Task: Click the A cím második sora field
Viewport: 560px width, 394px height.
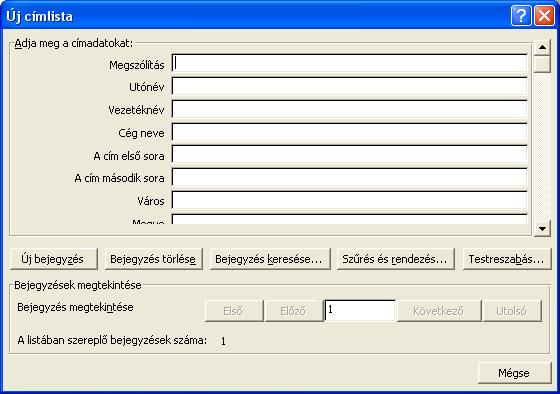Action: click(349, 178)
